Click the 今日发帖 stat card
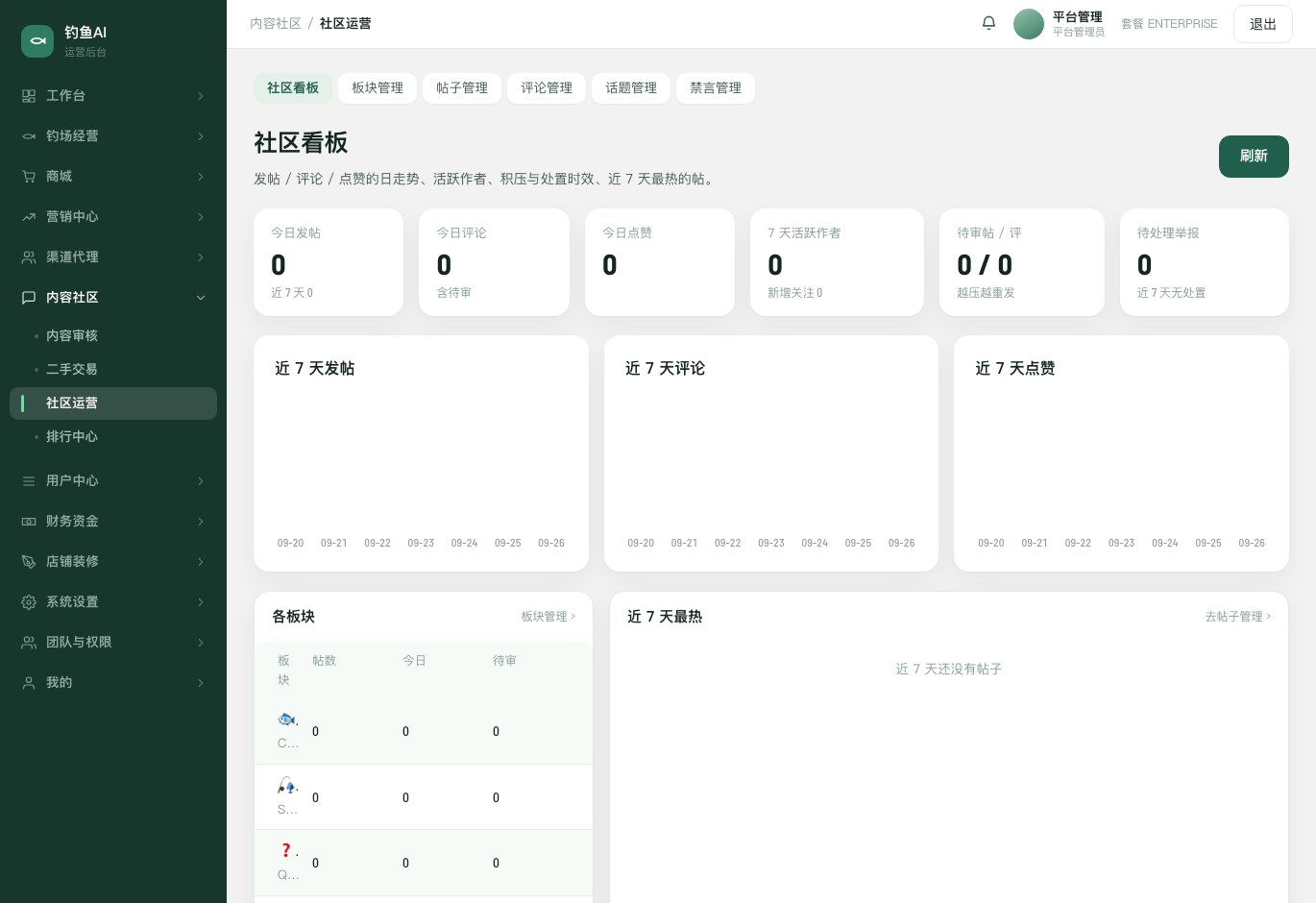 (329, 262)
